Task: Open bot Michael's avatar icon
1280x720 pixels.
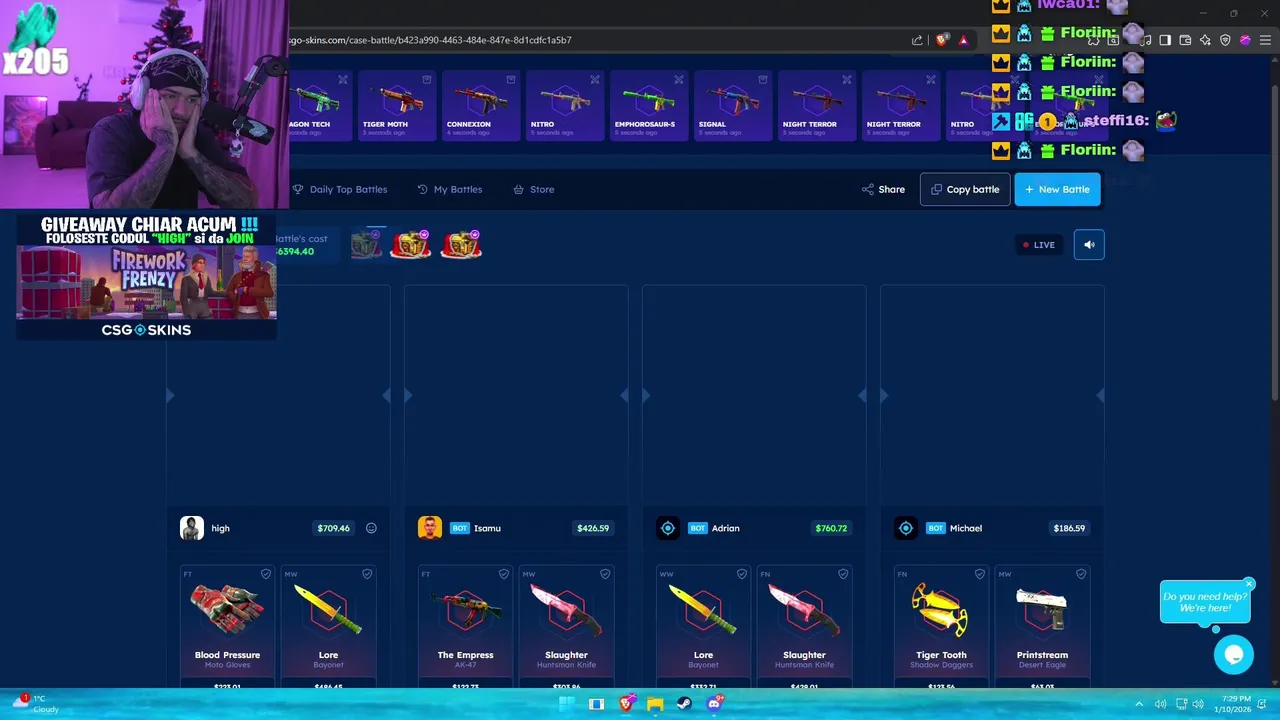Action: click(x=906, y=528)
